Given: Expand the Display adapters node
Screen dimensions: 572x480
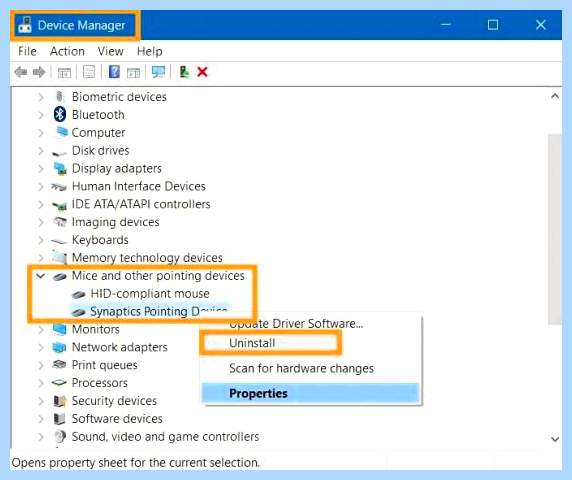Looking at the screenshot, I should pyautogui.click(x=41, y=169).
